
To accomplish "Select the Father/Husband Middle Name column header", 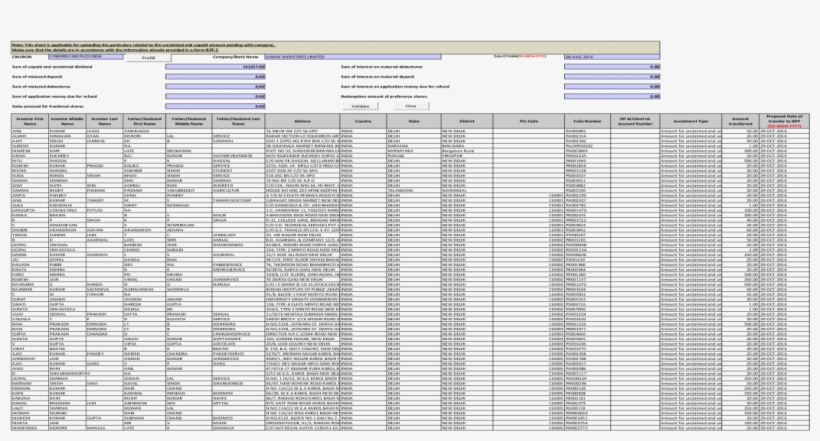I will [189, 121].
